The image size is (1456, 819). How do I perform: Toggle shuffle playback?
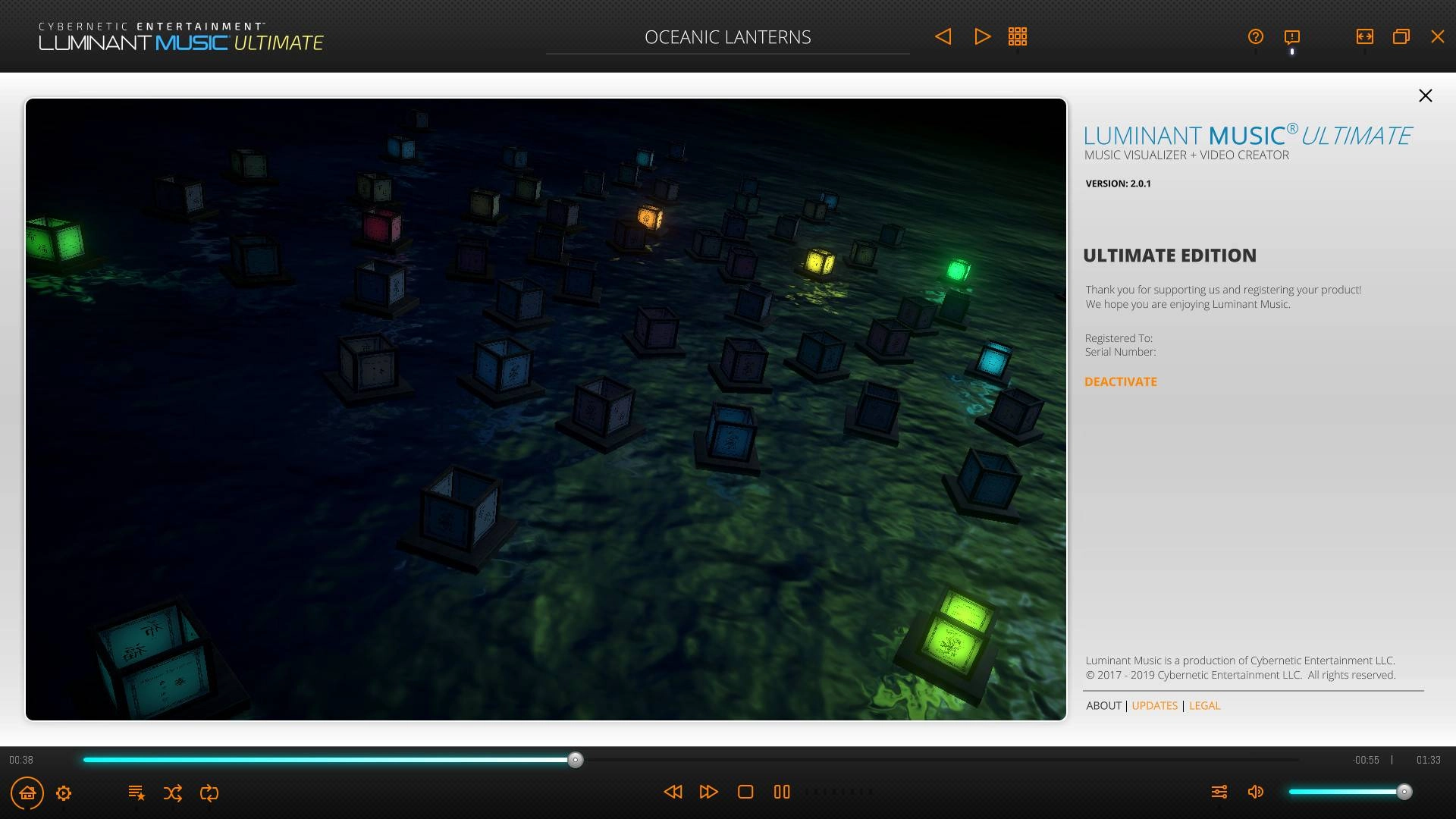173,793
